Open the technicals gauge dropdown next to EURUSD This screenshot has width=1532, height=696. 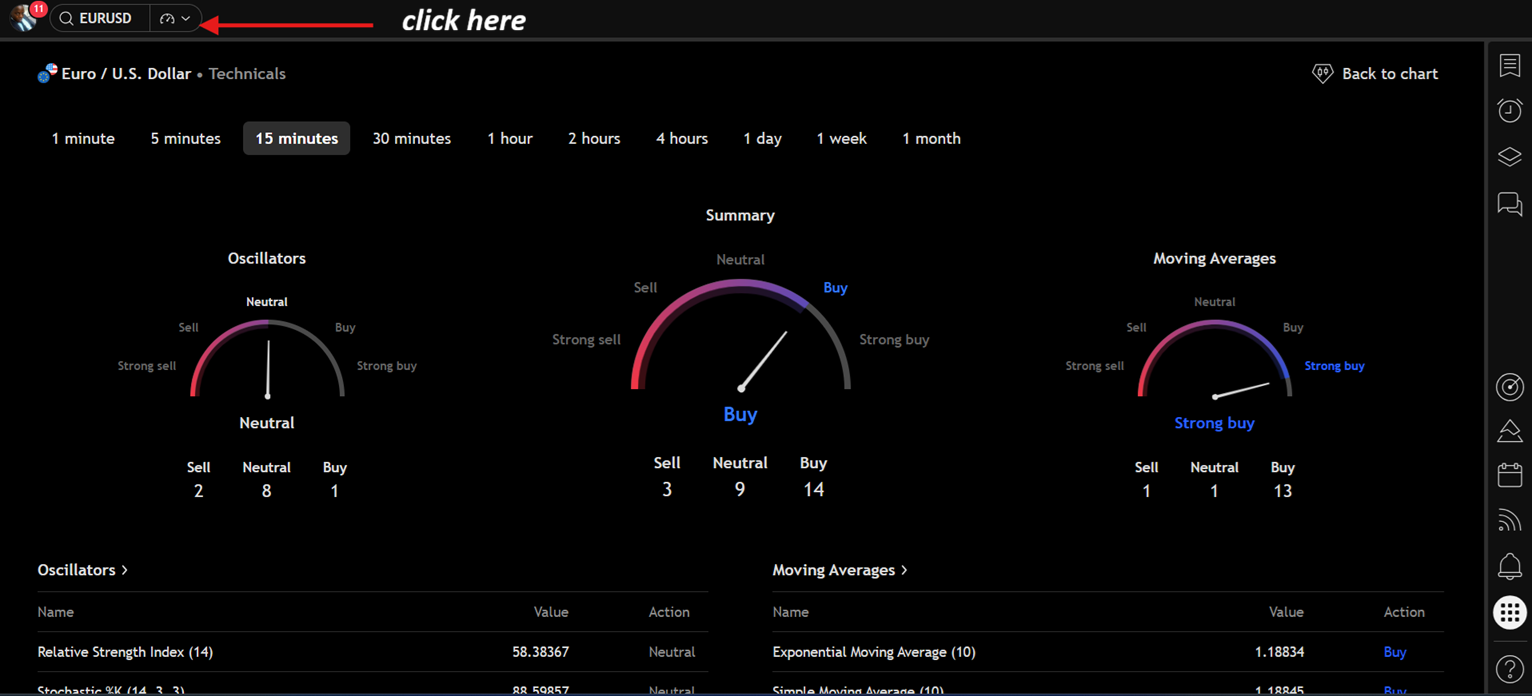(175, 18)
